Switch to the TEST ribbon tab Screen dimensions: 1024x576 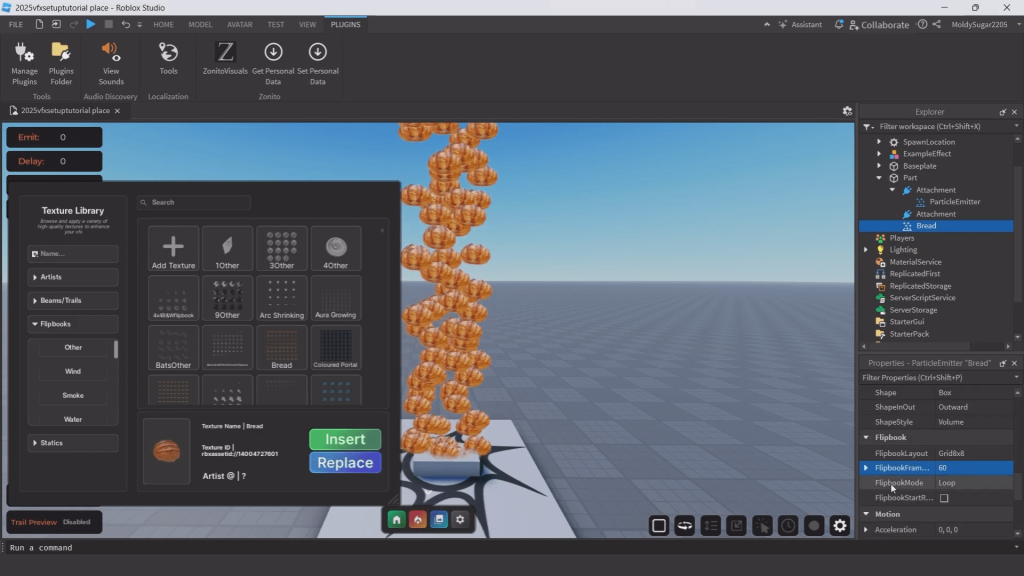276,24
